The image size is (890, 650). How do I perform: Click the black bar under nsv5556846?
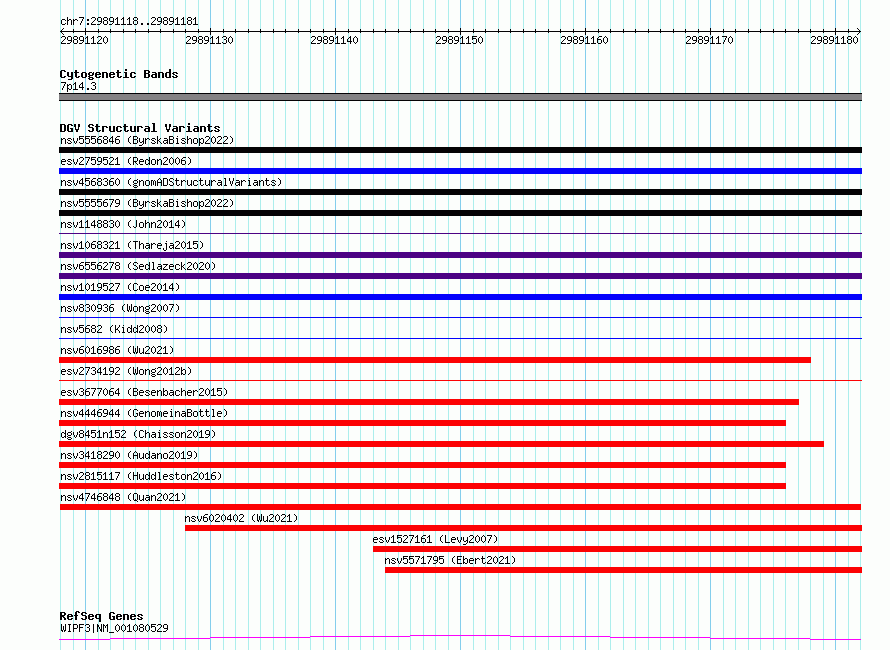[x=460, y=150]
